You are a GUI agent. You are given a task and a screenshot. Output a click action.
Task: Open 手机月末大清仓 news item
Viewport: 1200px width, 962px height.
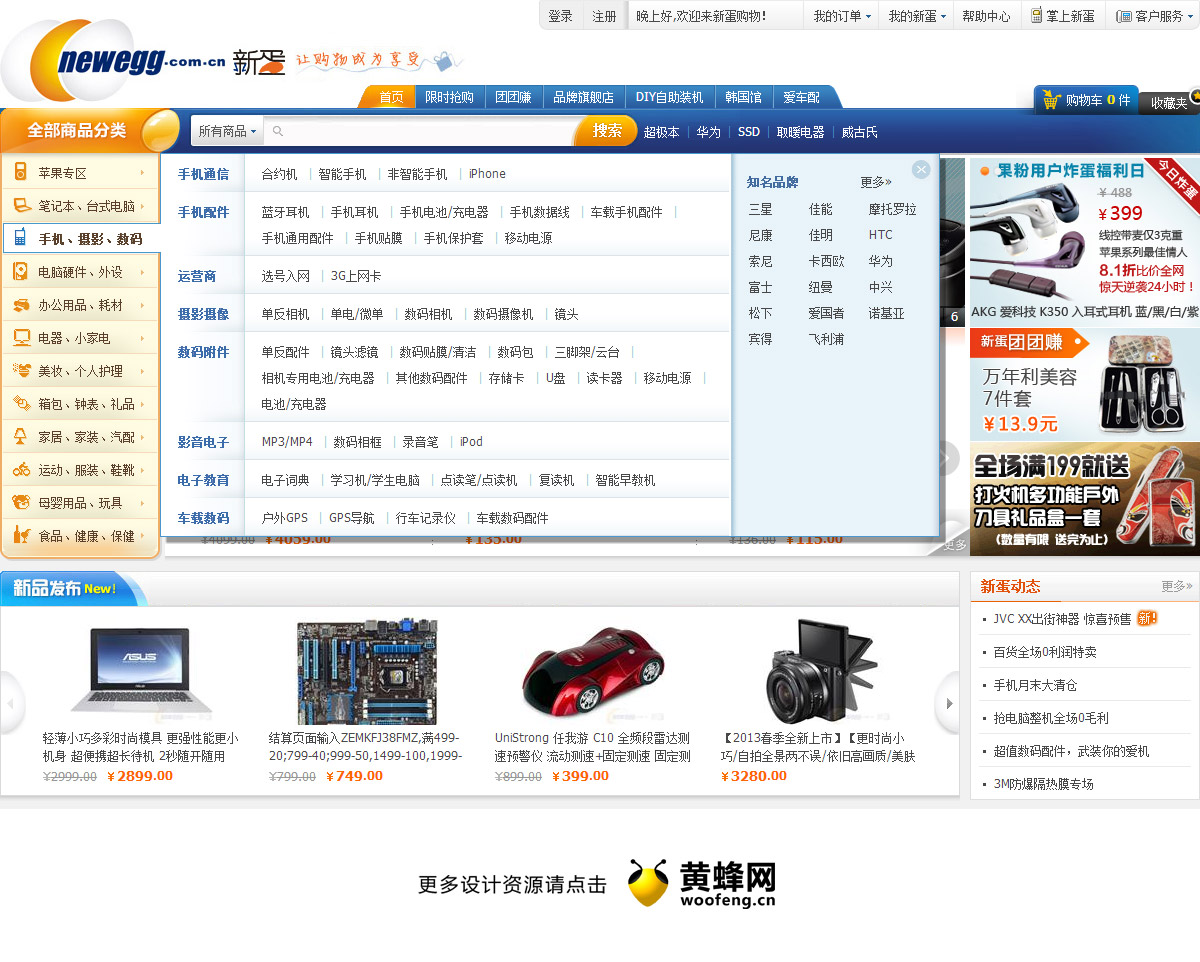tap(1035, 685)
